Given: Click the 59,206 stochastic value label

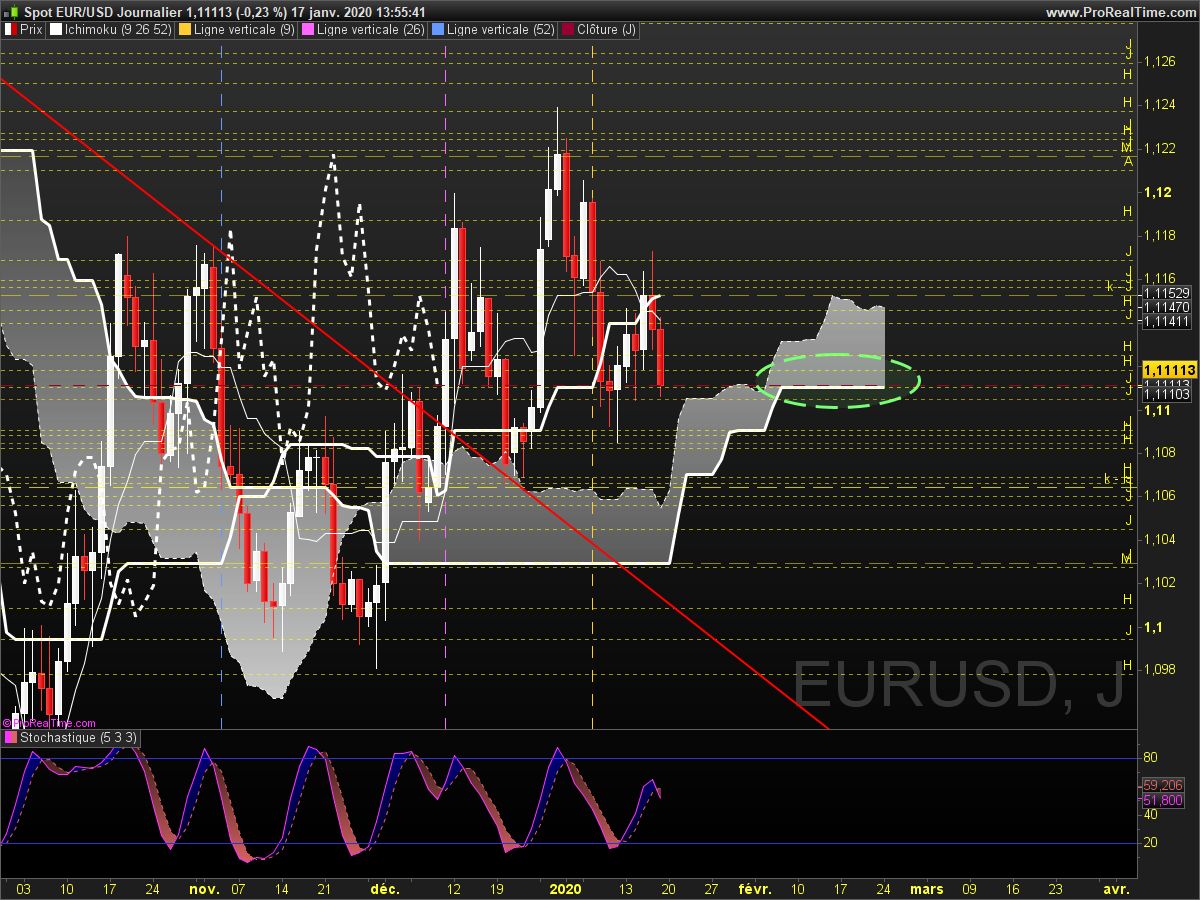Looking at the screenshot, I should (1163, 785).
